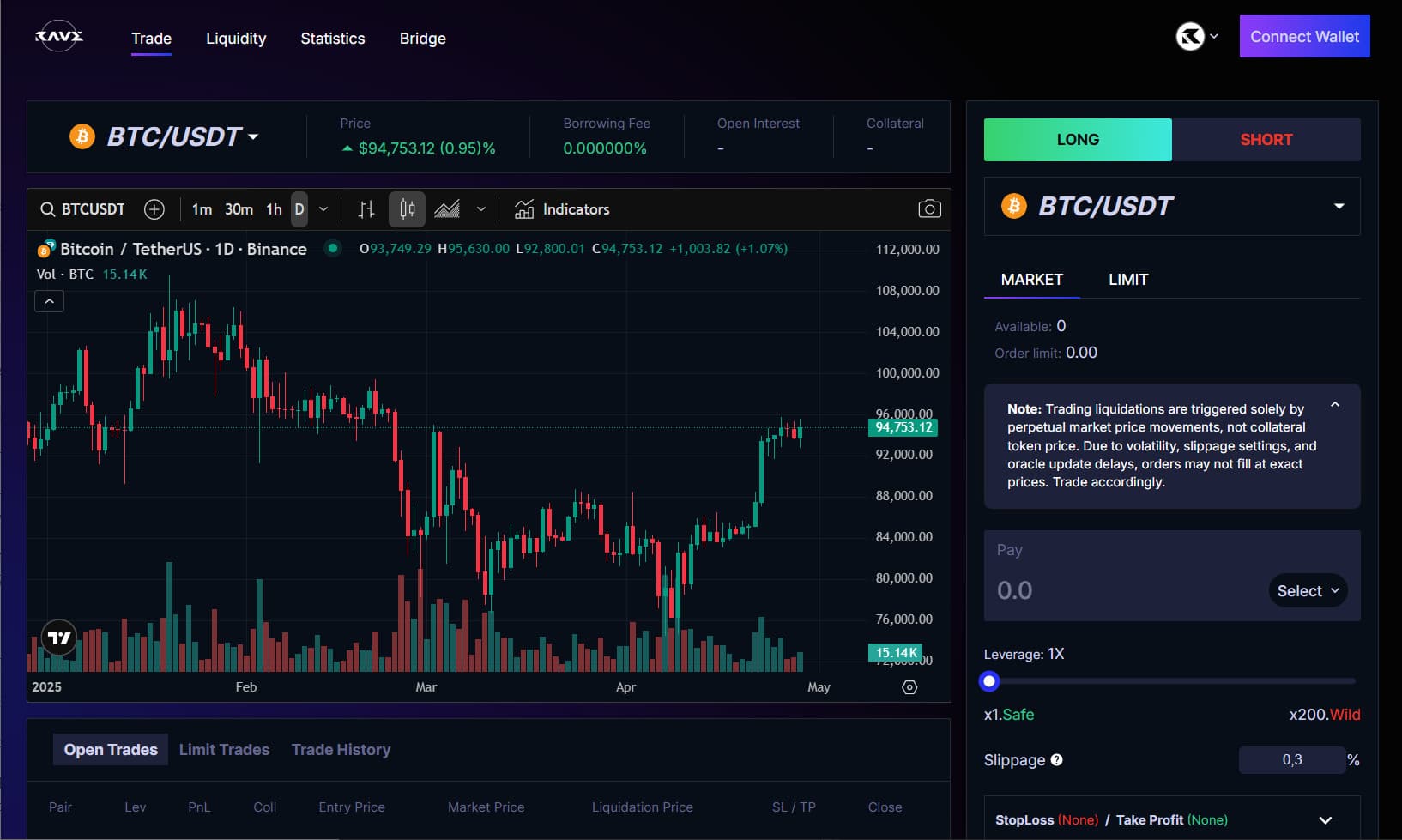Image resolution: width=1402 pixels, height=840 pixels.
Task: Collapse the OHLC legend arrow on chart
Action: pyautogui.click(x=49, y=301)
